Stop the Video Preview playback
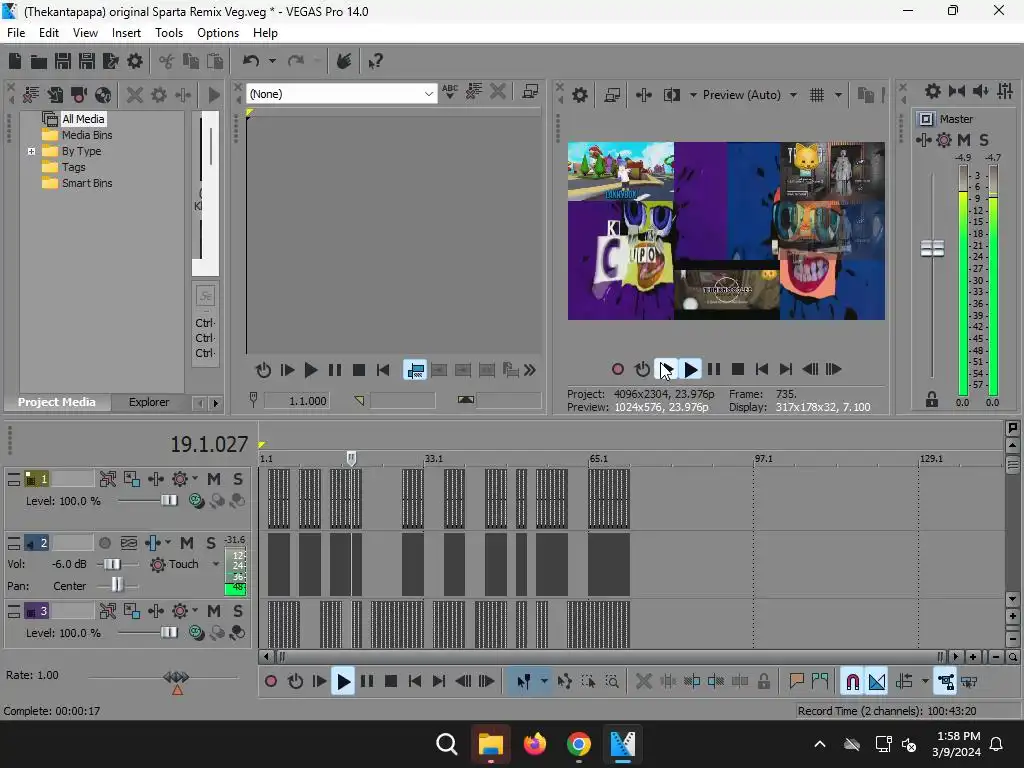This screenshot has width=1024, height=768. click(738, 370)
